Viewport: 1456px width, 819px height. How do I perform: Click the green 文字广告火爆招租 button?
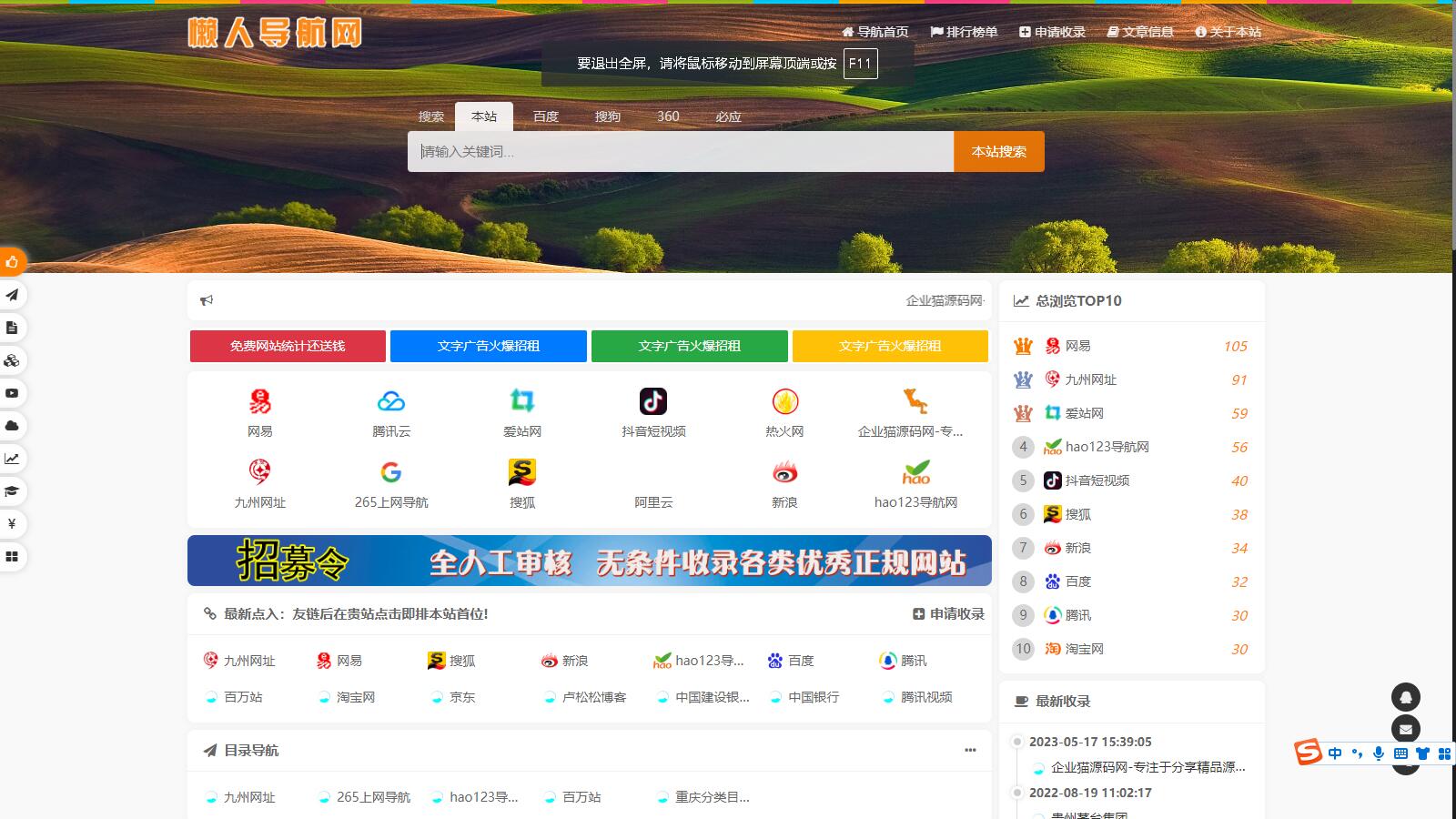coord(690,346)
